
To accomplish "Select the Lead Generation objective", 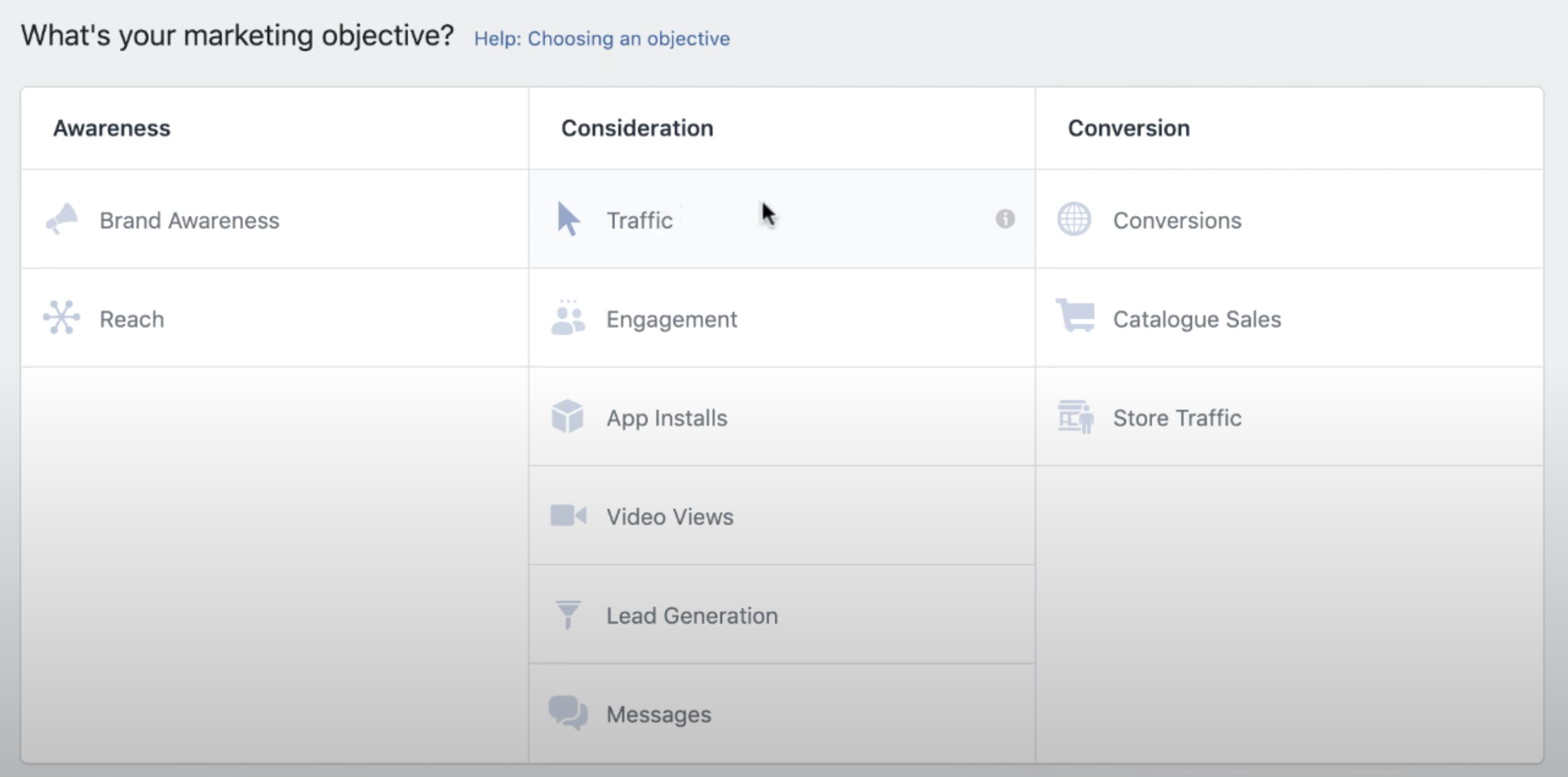I will [782, 615].
